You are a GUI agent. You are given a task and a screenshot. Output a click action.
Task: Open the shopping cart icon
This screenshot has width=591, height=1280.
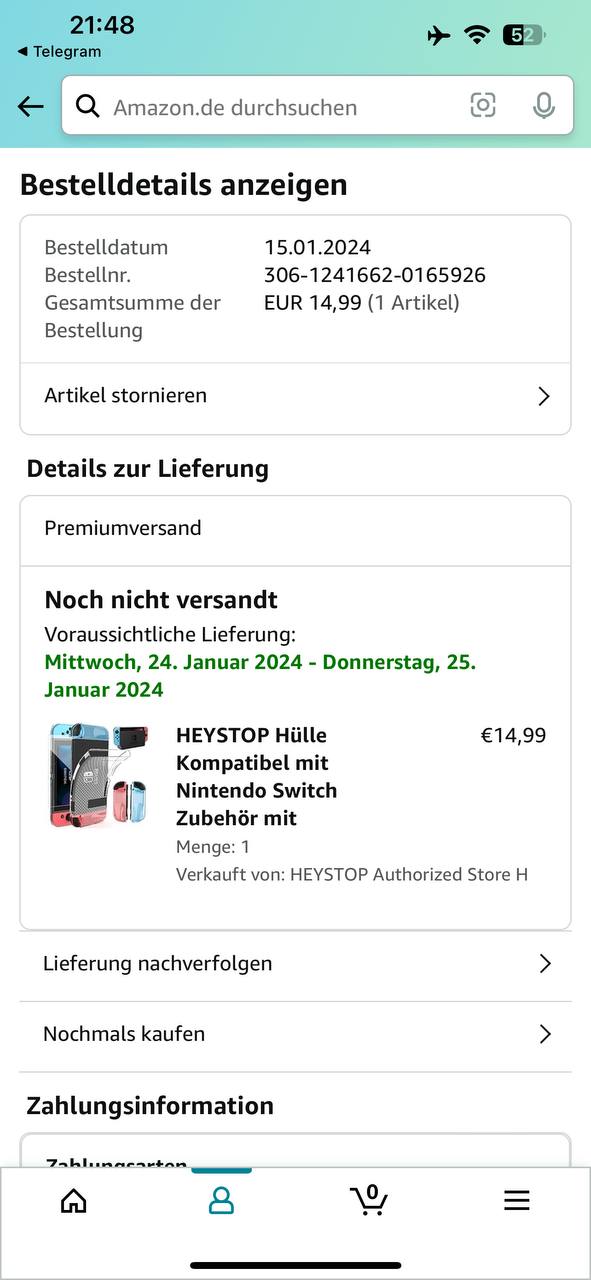[369, 1199]
